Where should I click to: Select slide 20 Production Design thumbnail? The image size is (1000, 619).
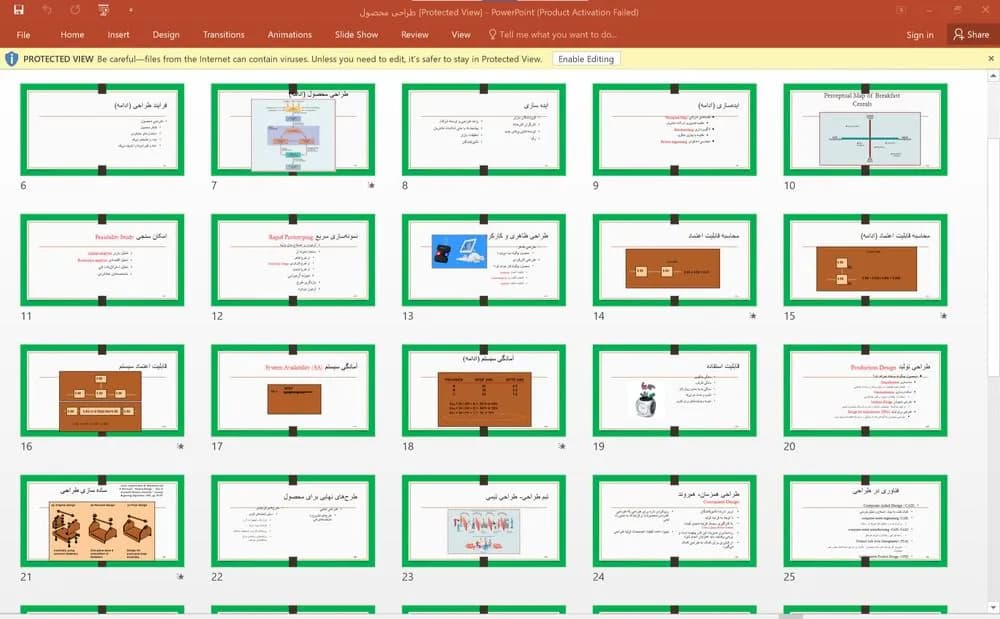865,390
